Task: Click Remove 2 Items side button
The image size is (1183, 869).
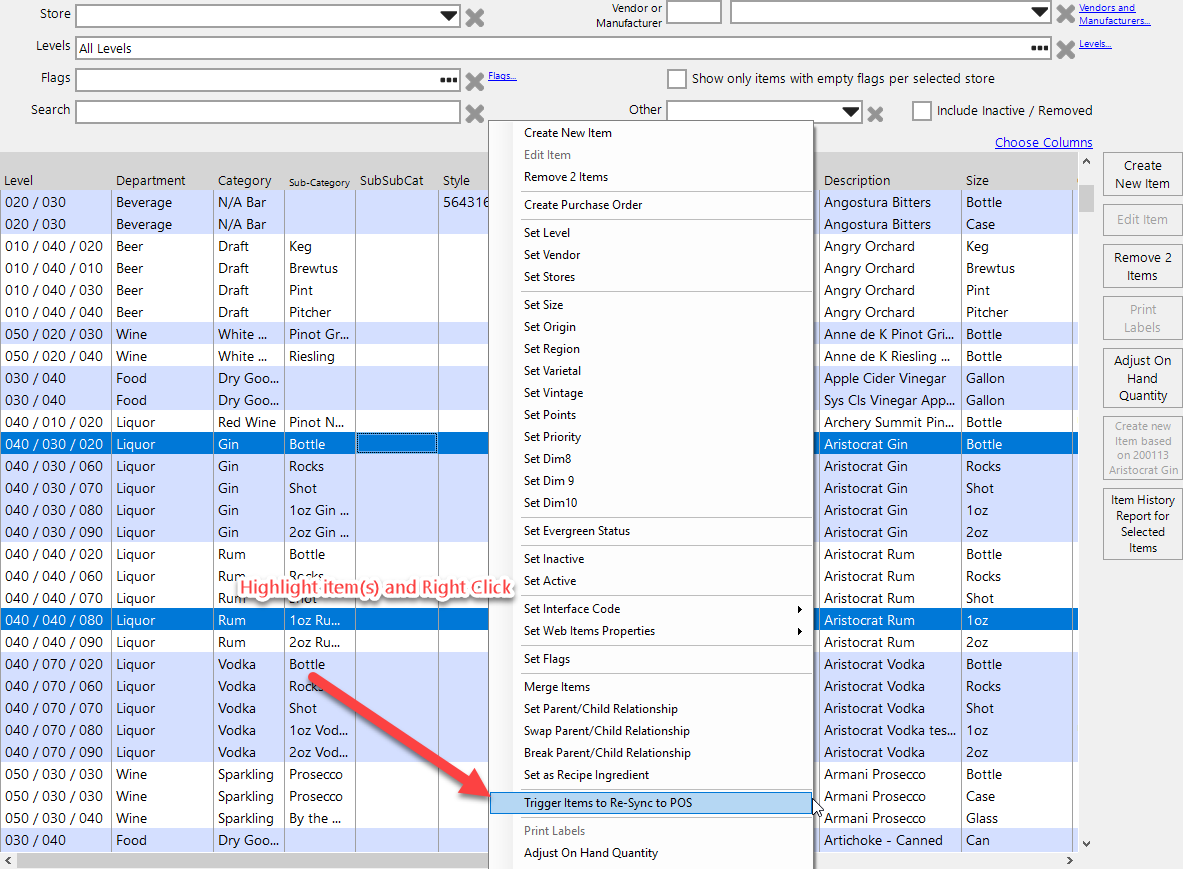Action: [x=1142, y=266]
